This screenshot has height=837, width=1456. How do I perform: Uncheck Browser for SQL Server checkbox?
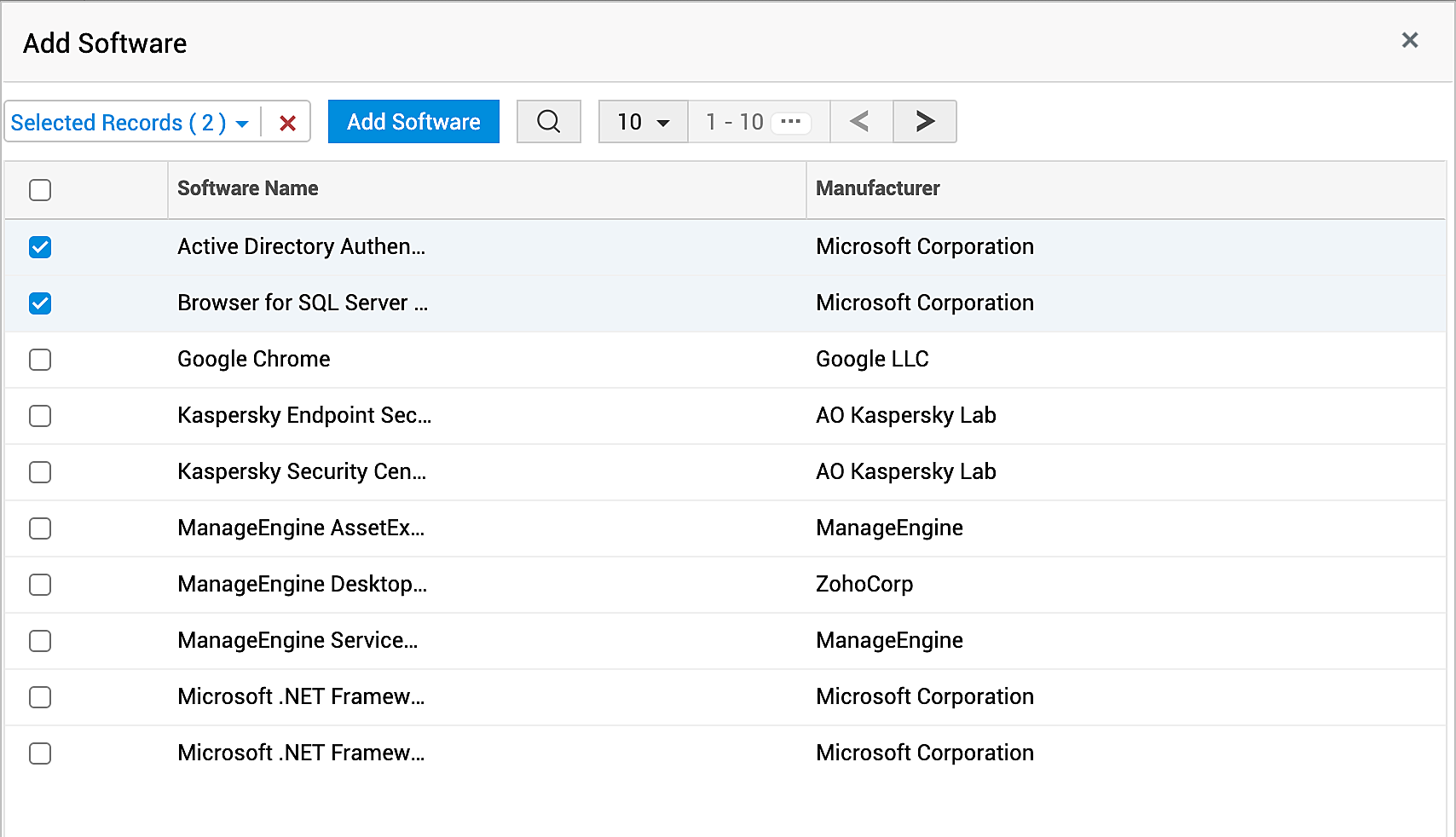point(40,303)
